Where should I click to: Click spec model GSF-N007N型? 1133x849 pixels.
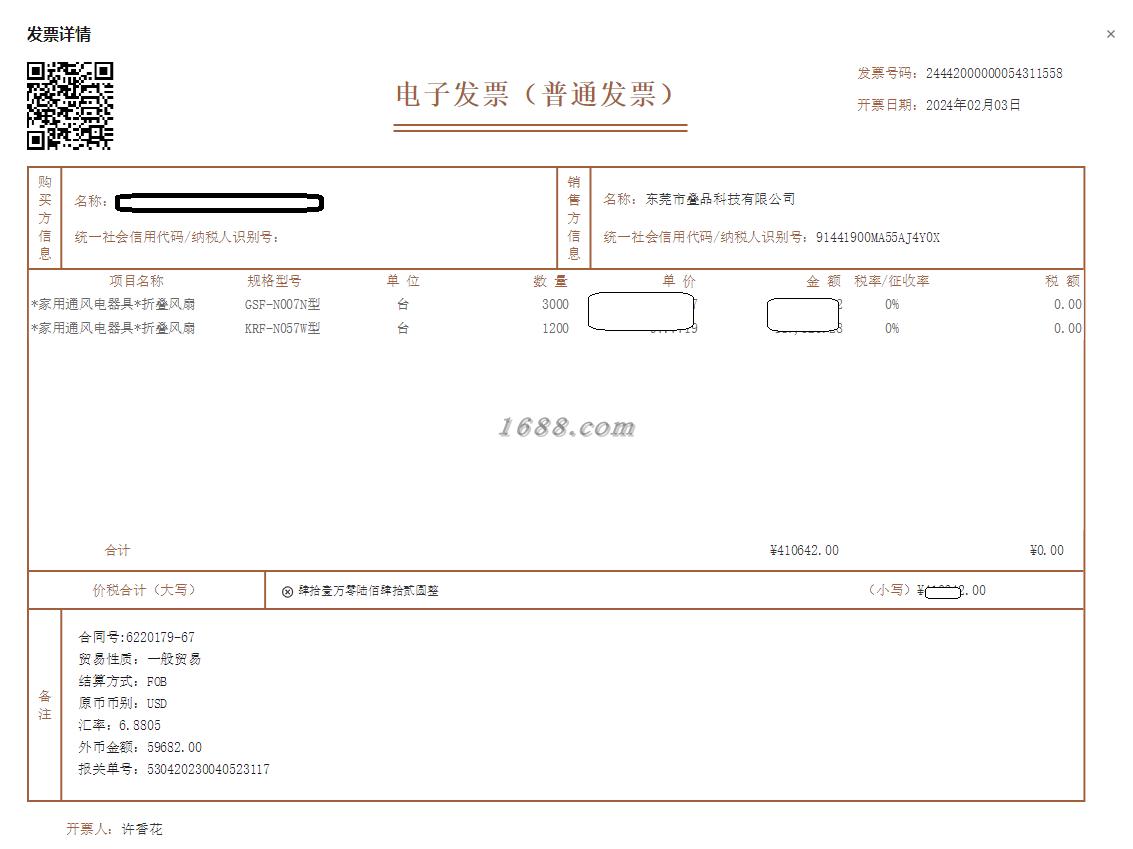coord(282,304)
